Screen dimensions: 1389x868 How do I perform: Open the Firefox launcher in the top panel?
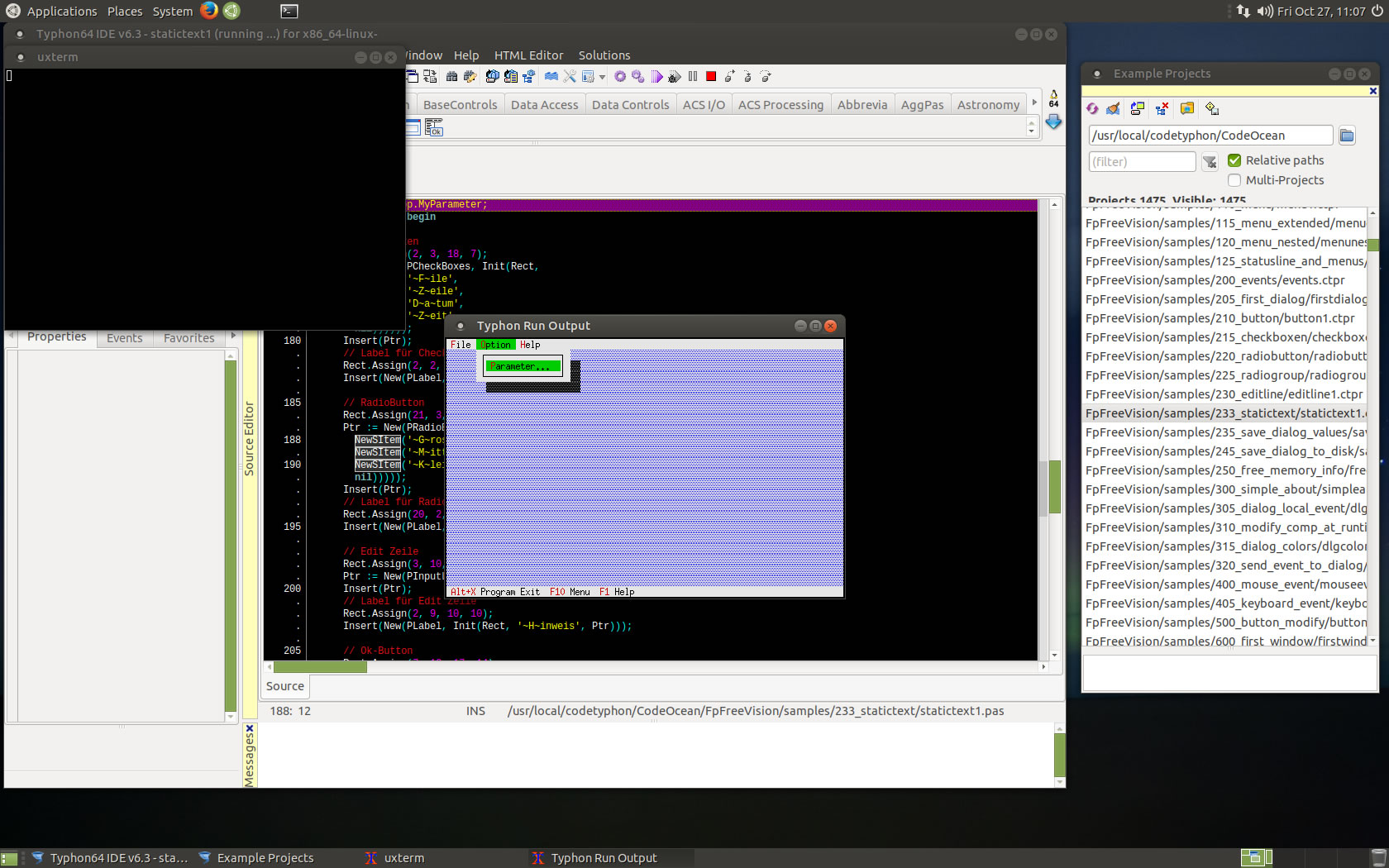click(x=209, y=11)
